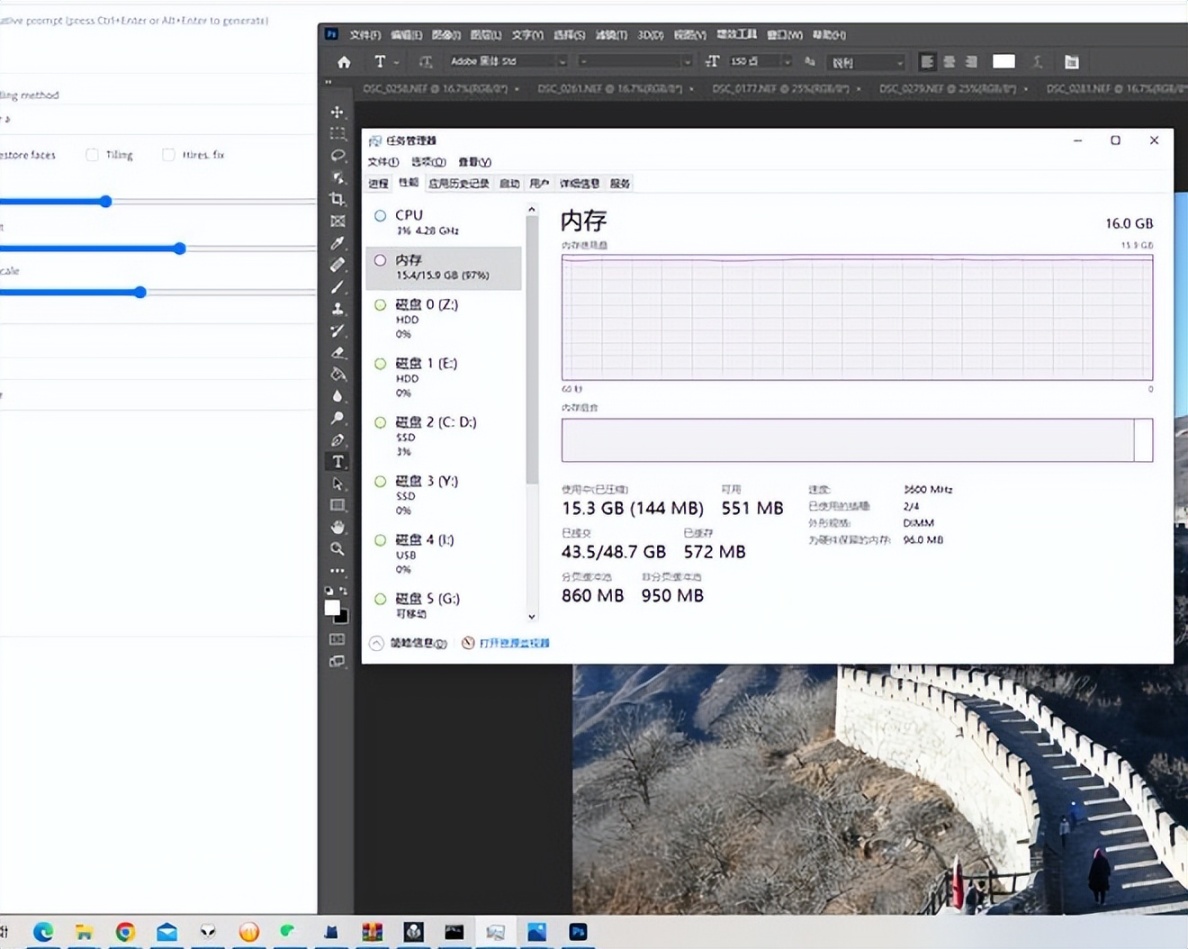This screenshot has height=949, width=1188.
Task: Select the Healing Brush tool
Action: (x=338, y=265)
